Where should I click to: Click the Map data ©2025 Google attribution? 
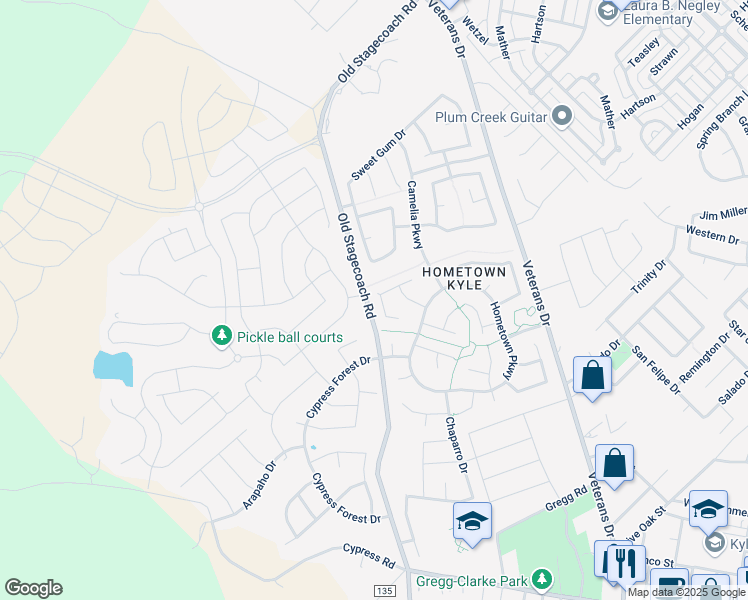(x=686, y=593)
